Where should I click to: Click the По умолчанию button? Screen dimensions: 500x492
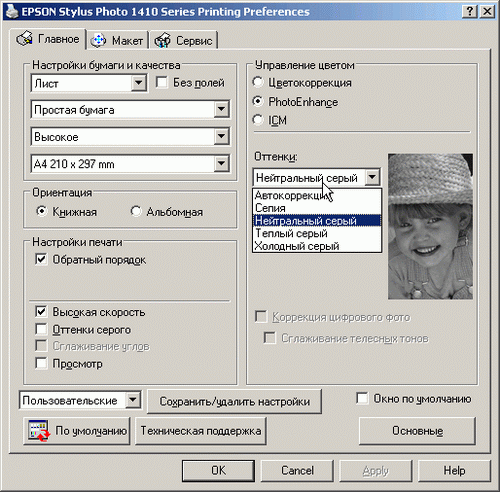pyautogui.click(x=77, y=431)
